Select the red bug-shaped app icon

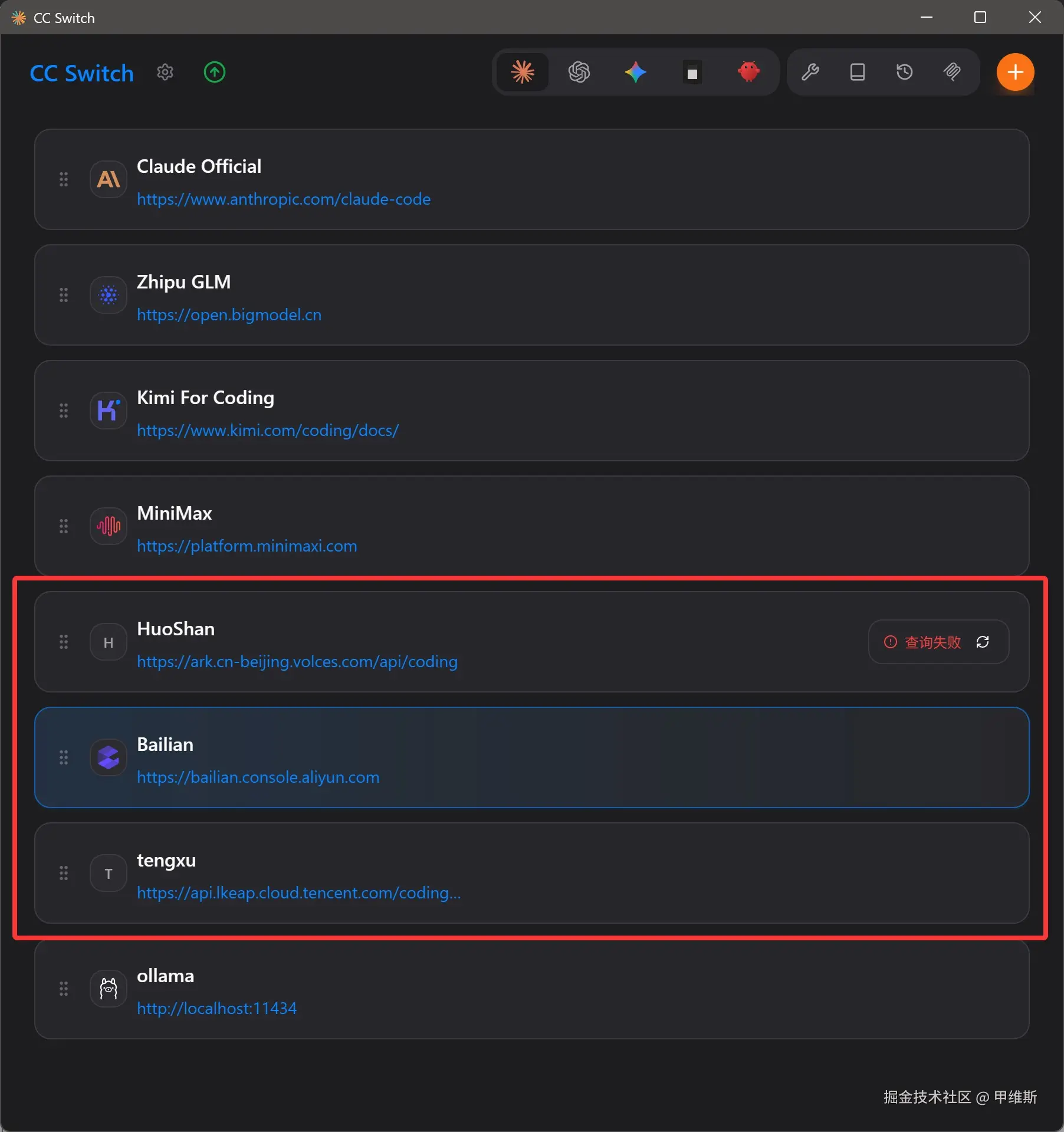(748, 73)
